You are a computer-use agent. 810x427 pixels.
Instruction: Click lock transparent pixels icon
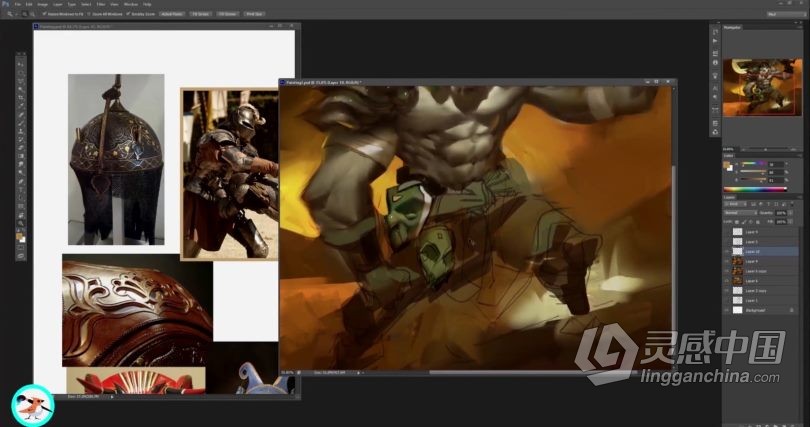tap(737, 222)
